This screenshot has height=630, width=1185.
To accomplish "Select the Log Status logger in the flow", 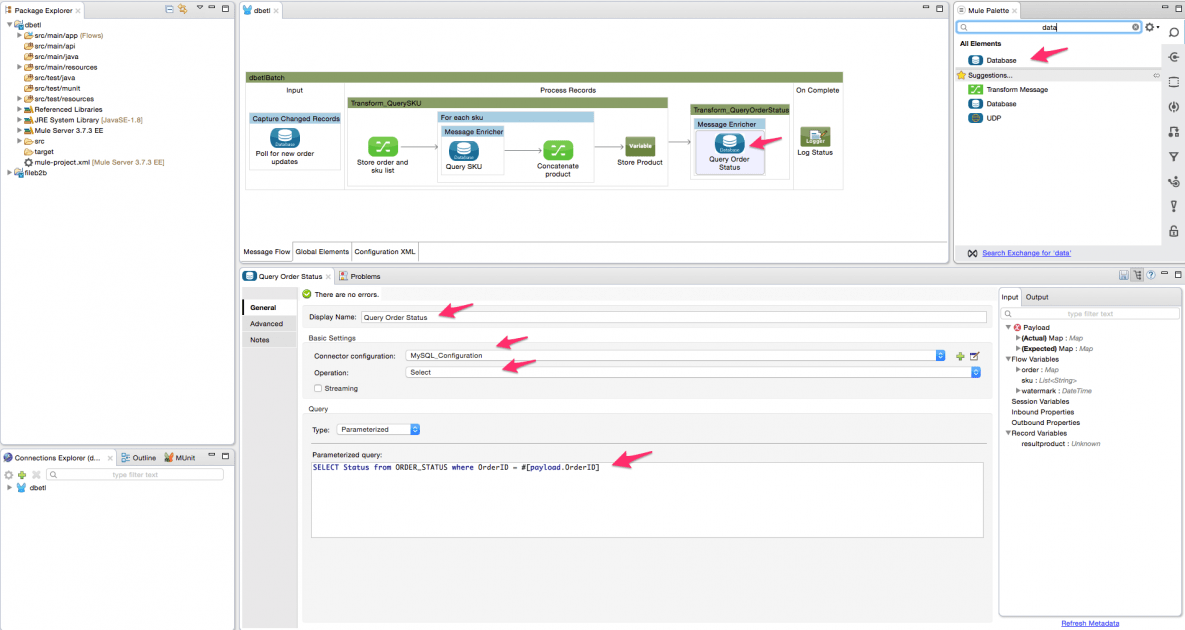I will click(x=815, y=136).
